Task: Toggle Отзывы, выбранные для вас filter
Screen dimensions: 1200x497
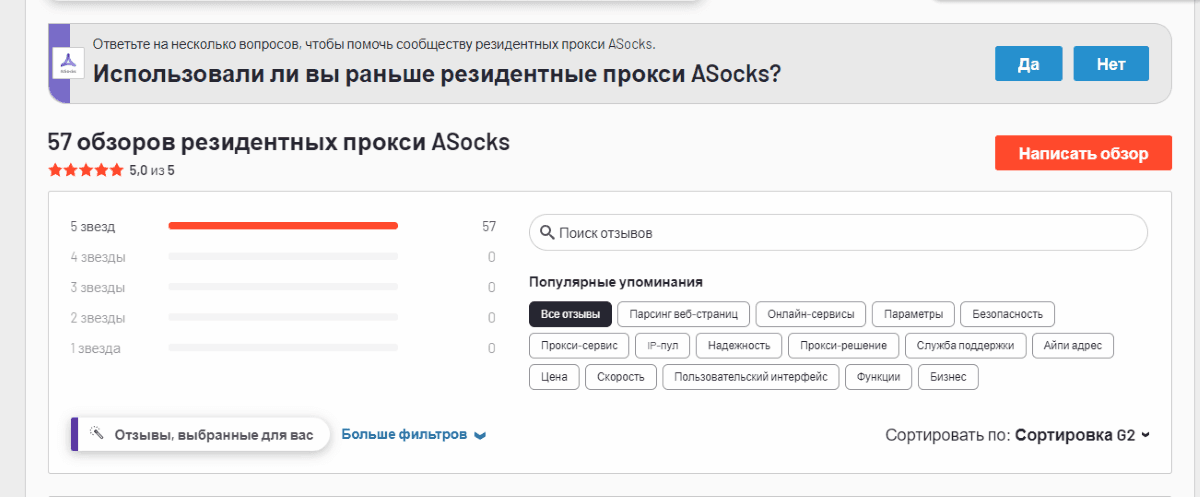Action: (200, 435)
